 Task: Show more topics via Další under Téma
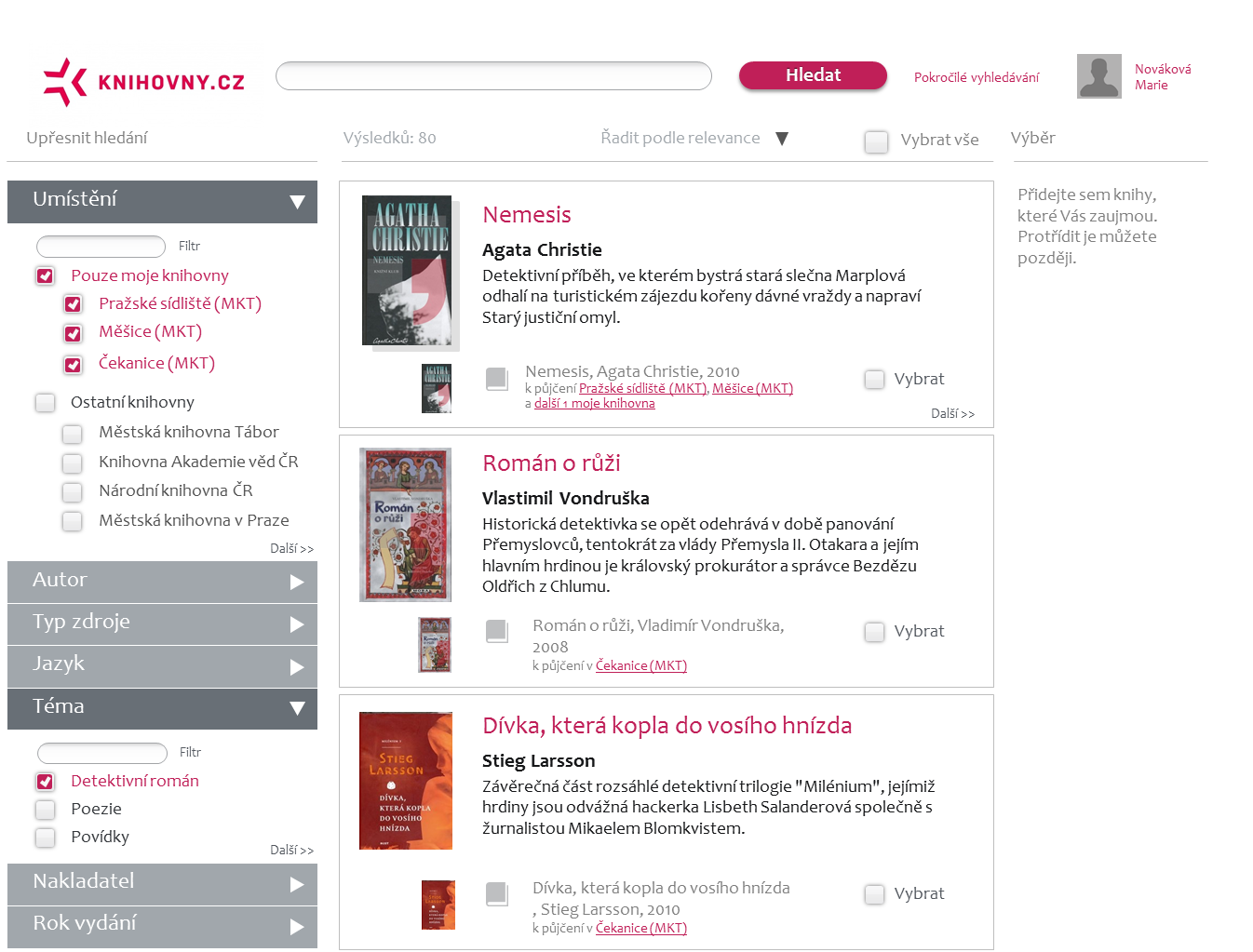291,850
